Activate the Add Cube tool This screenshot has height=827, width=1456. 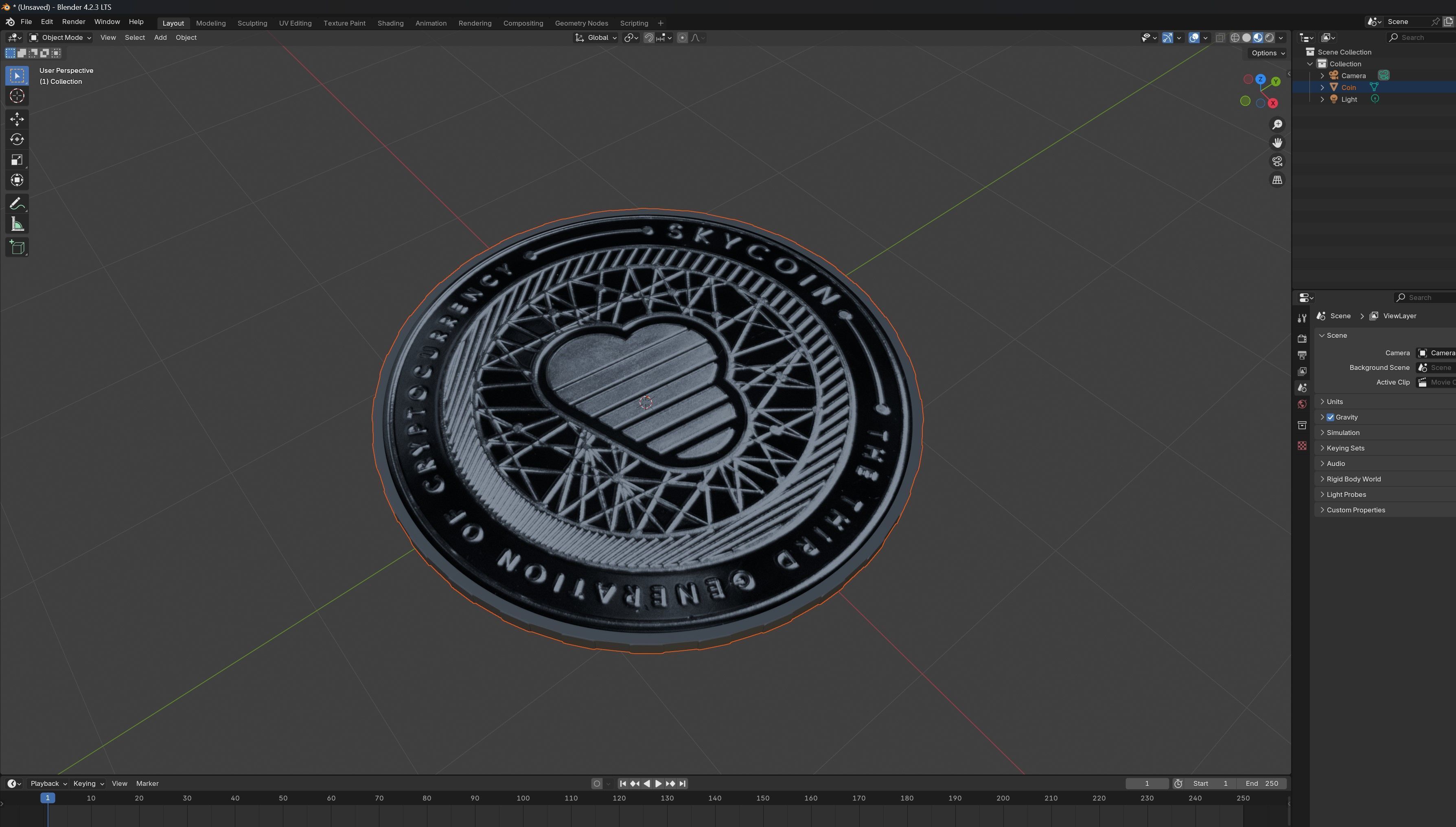pyautogui.click(x=17, y=247)
